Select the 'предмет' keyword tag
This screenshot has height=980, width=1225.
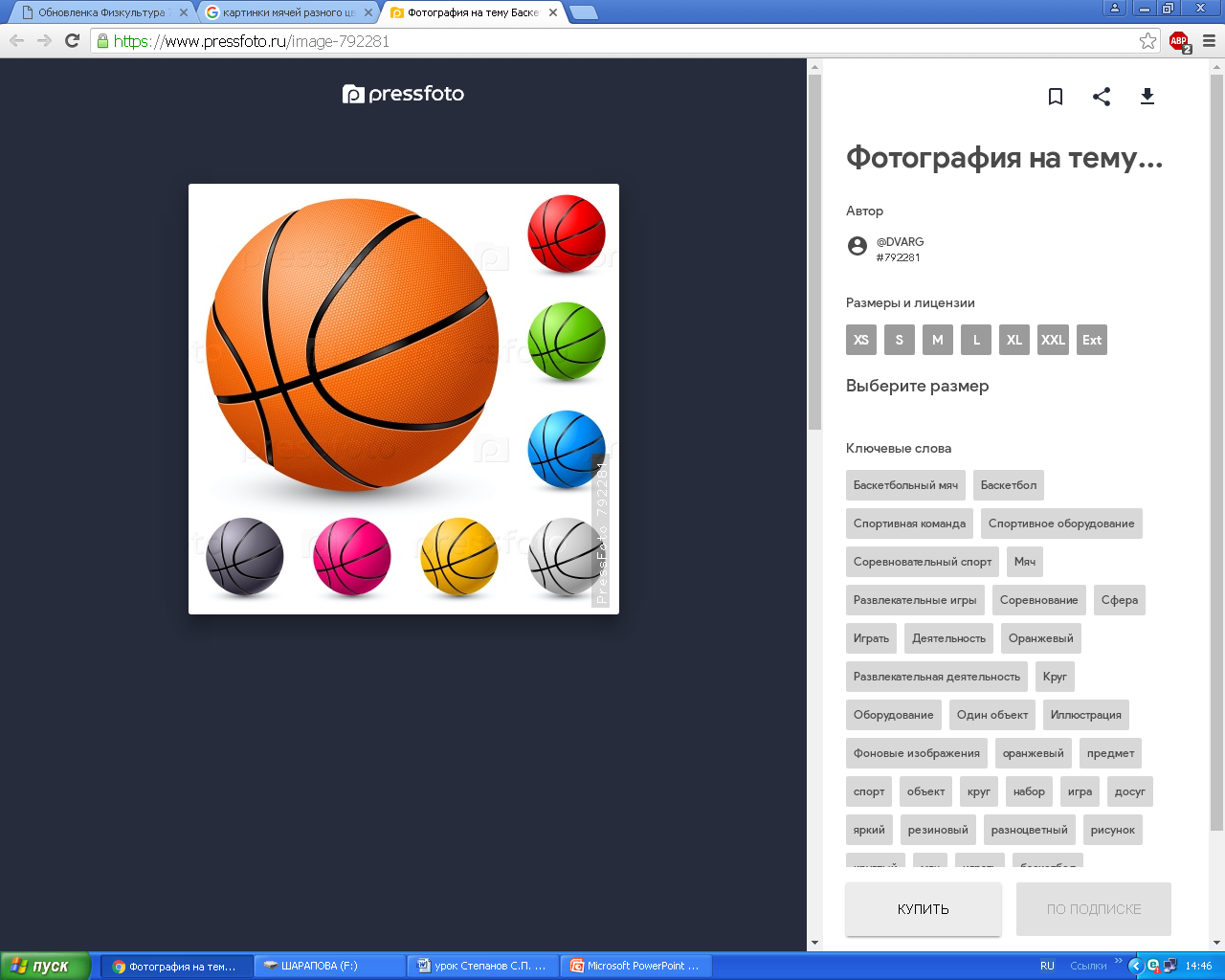point(1110,753)
